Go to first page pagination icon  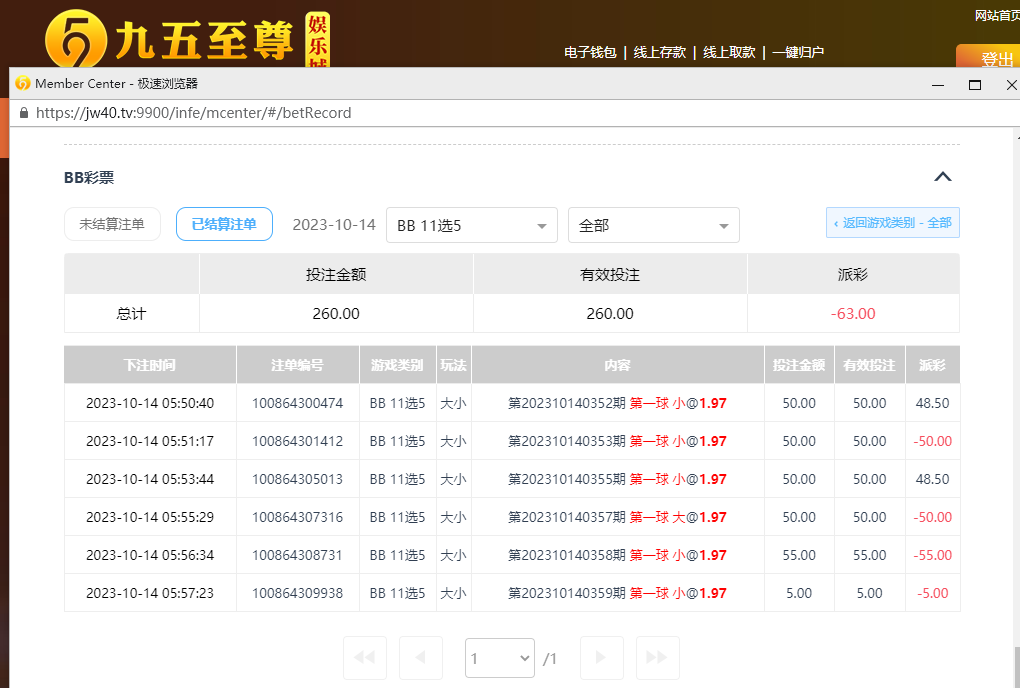[364, 658]
